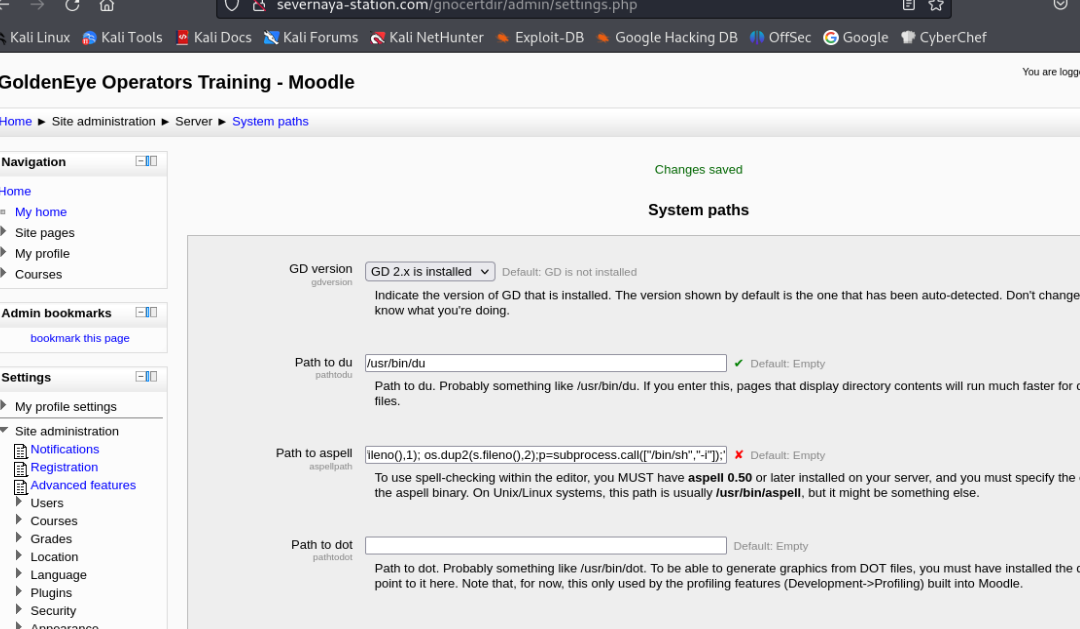Viewport: 1080px width, 629px height.
Task: Dock the Navigation block to the side
Action: click(x=152, y=161)
